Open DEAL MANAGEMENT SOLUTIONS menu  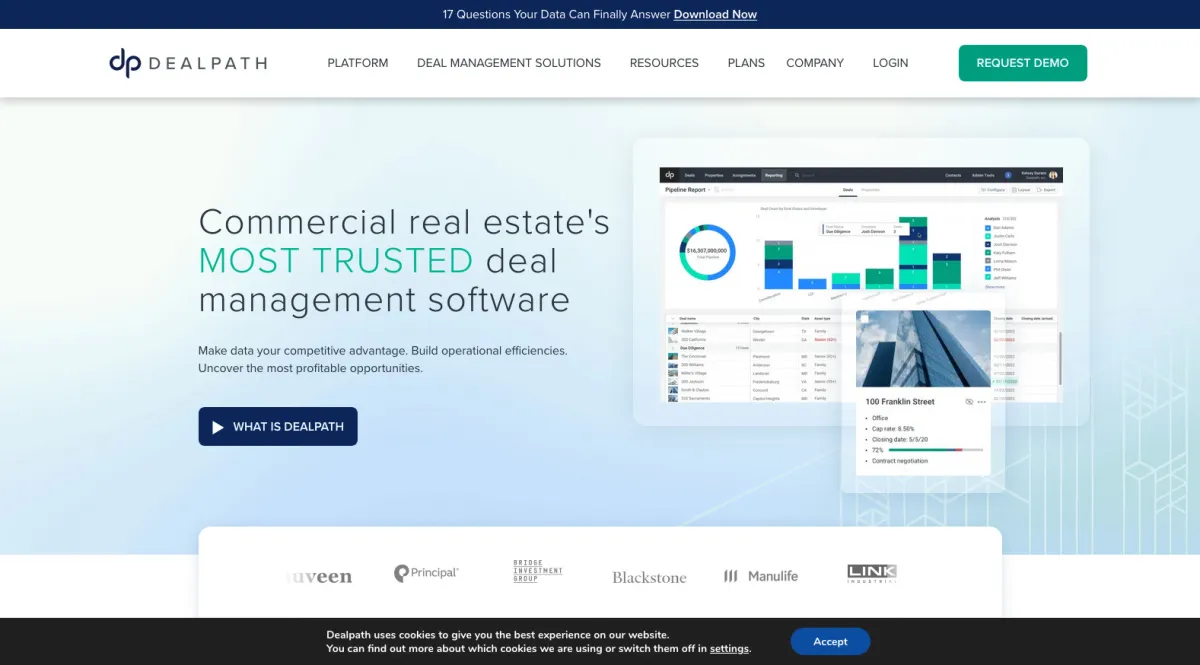(x=509, y=63)
